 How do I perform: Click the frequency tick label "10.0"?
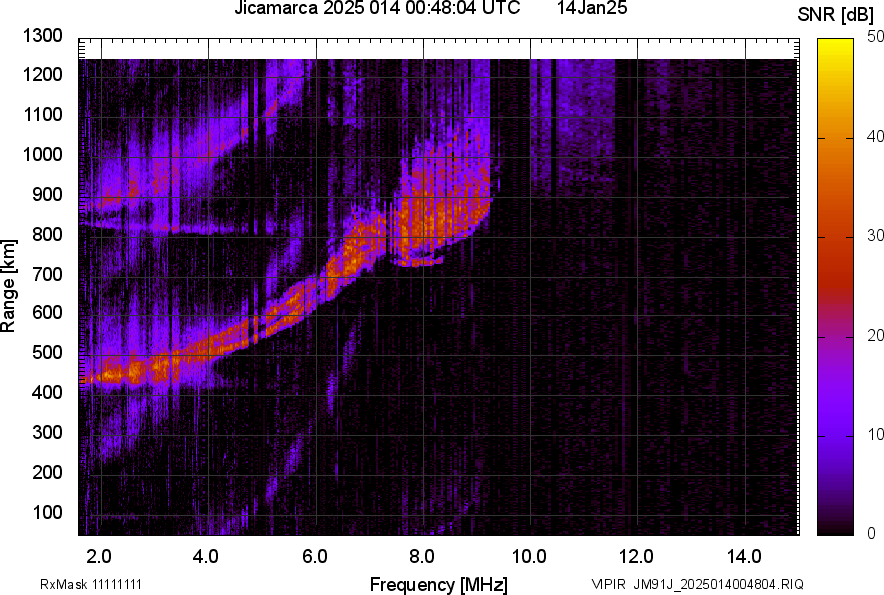click(529, 557)
